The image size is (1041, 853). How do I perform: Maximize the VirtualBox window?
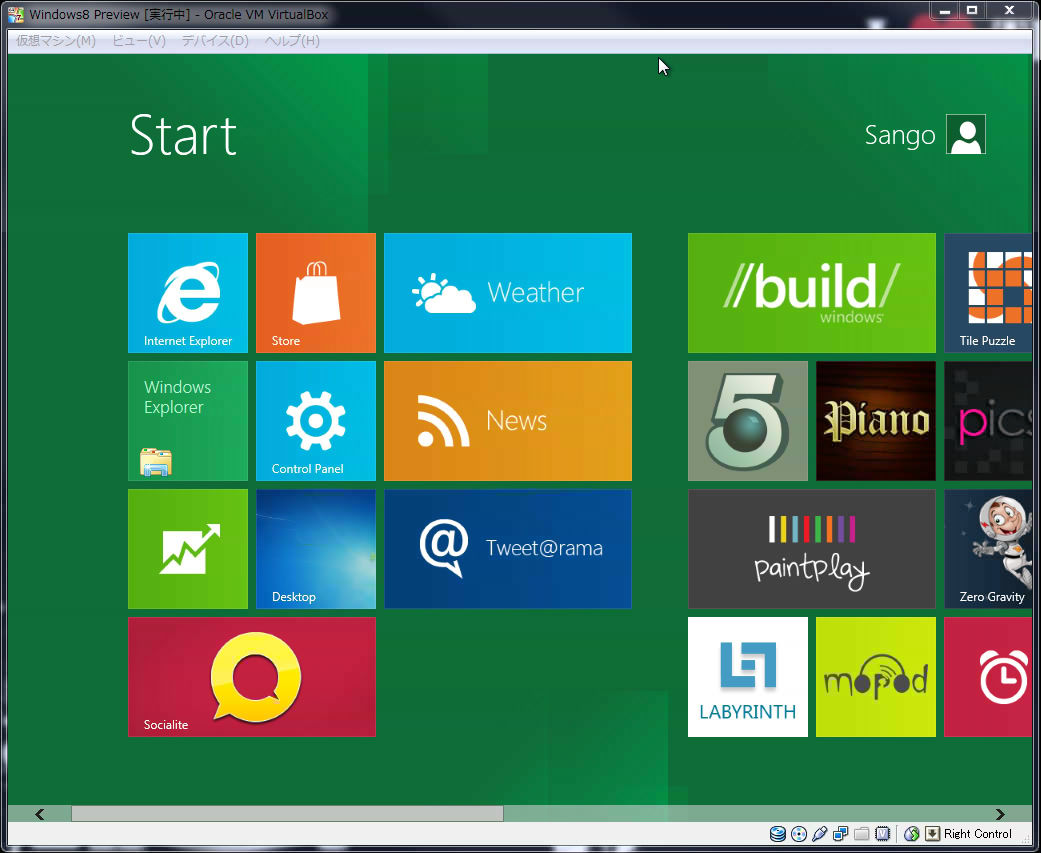(x=971, y=11)
